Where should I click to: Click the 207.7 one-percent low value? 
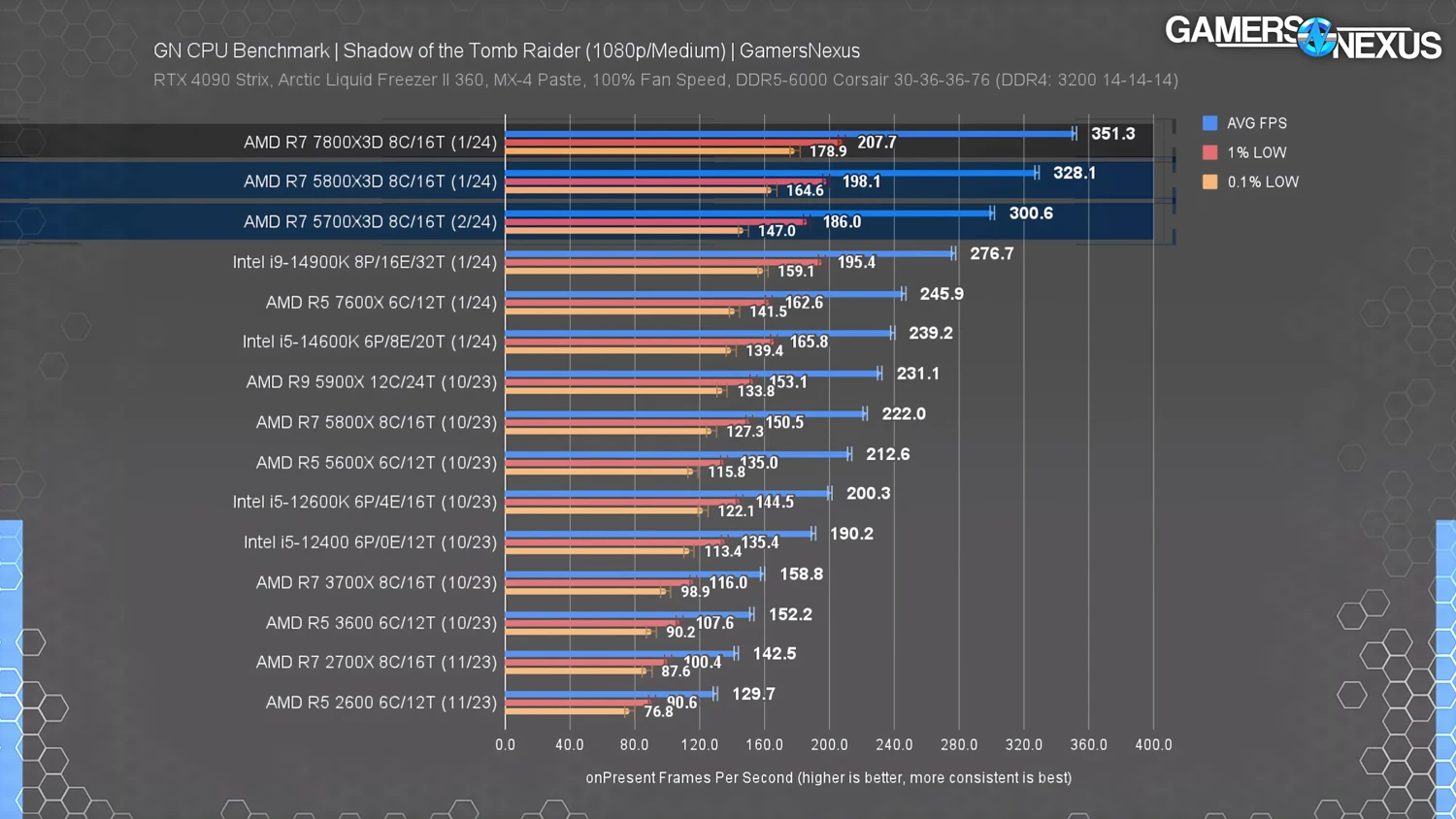point(877,143)
